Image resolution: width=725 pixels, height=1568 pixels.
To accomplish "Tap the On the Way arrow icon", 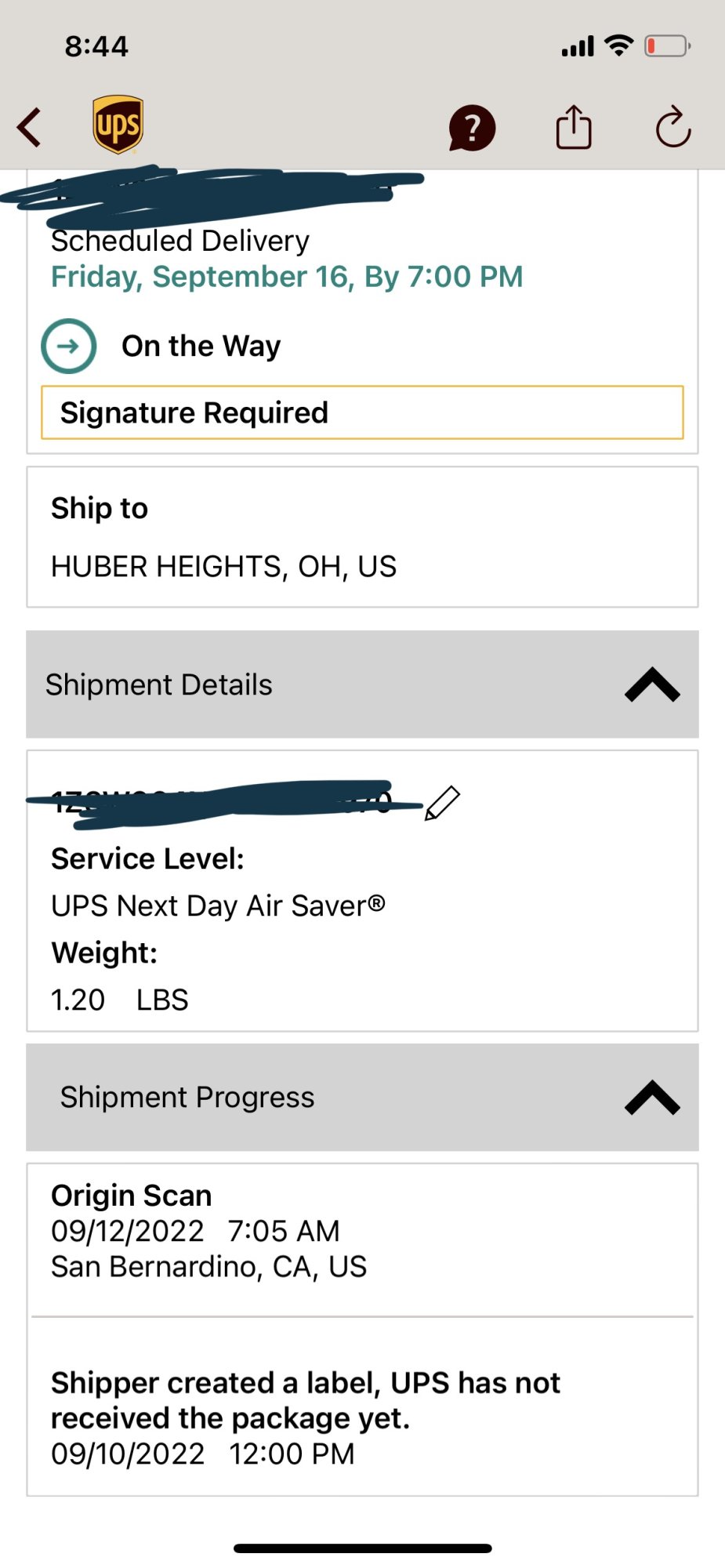I will (69, 346).
